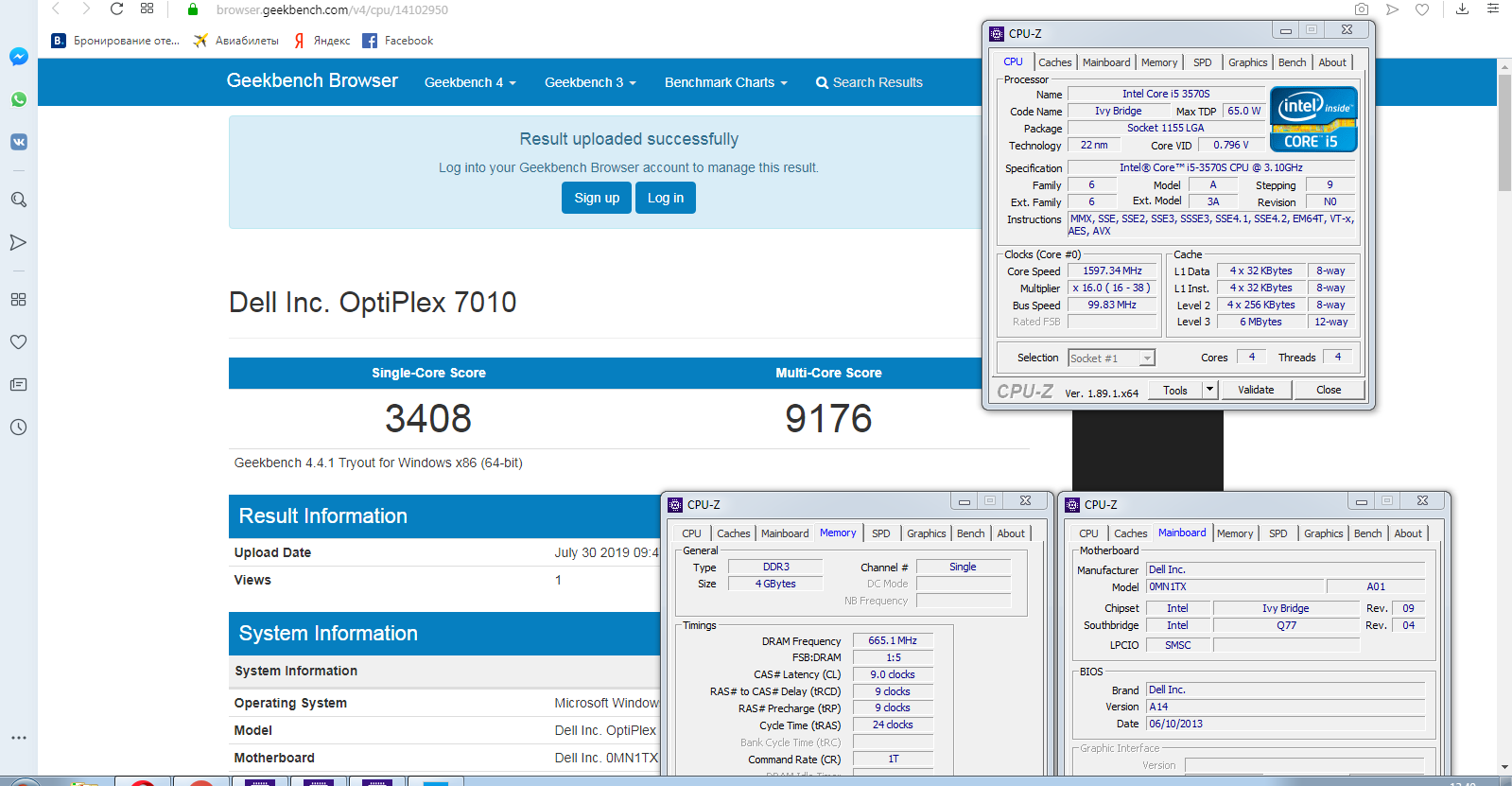
Task: Expand the Geekbench 3 menu
Action: point(590,82)
